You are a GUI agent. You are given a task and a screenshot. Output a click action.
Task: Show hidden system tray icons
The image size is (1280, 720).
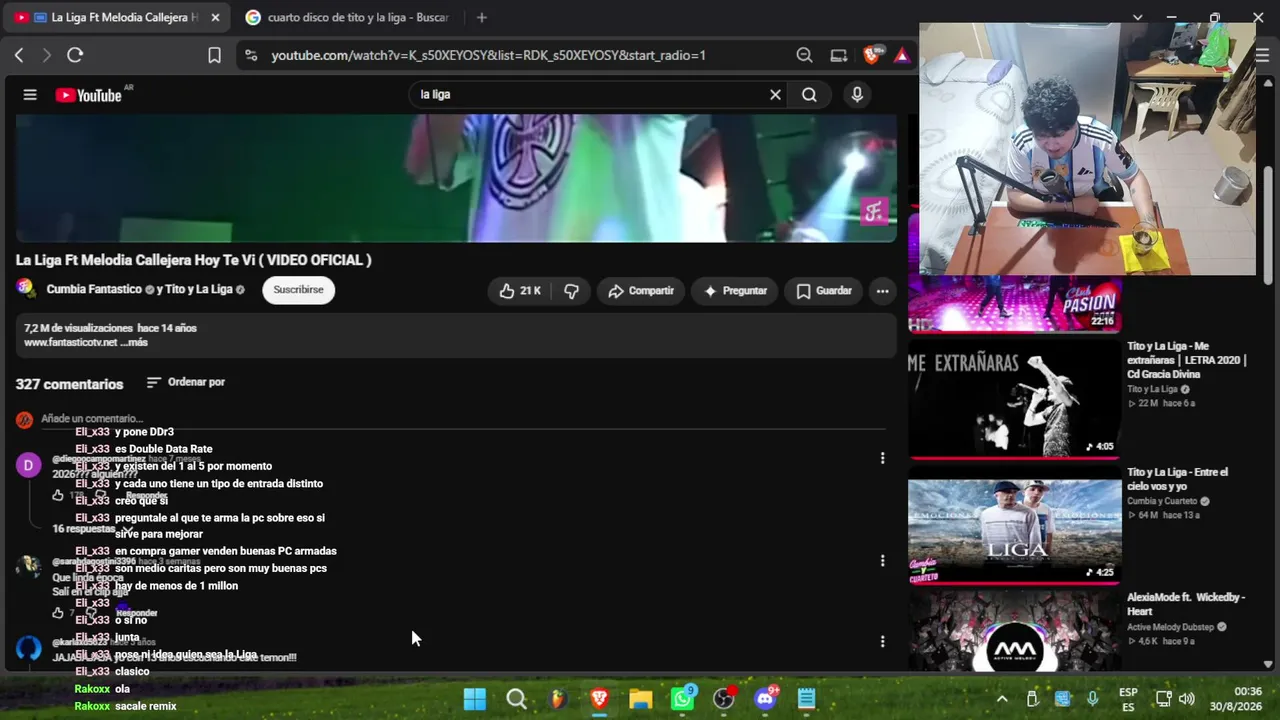coord(1002,699)
